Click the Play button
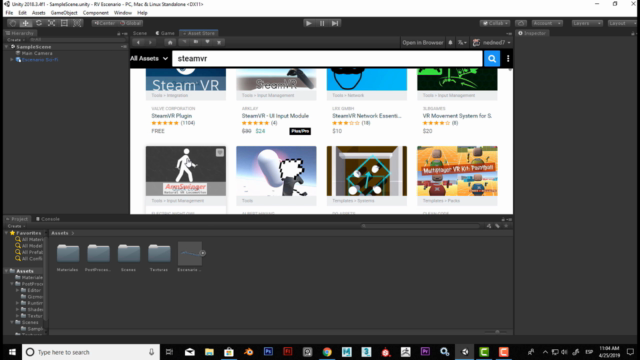 309,23
